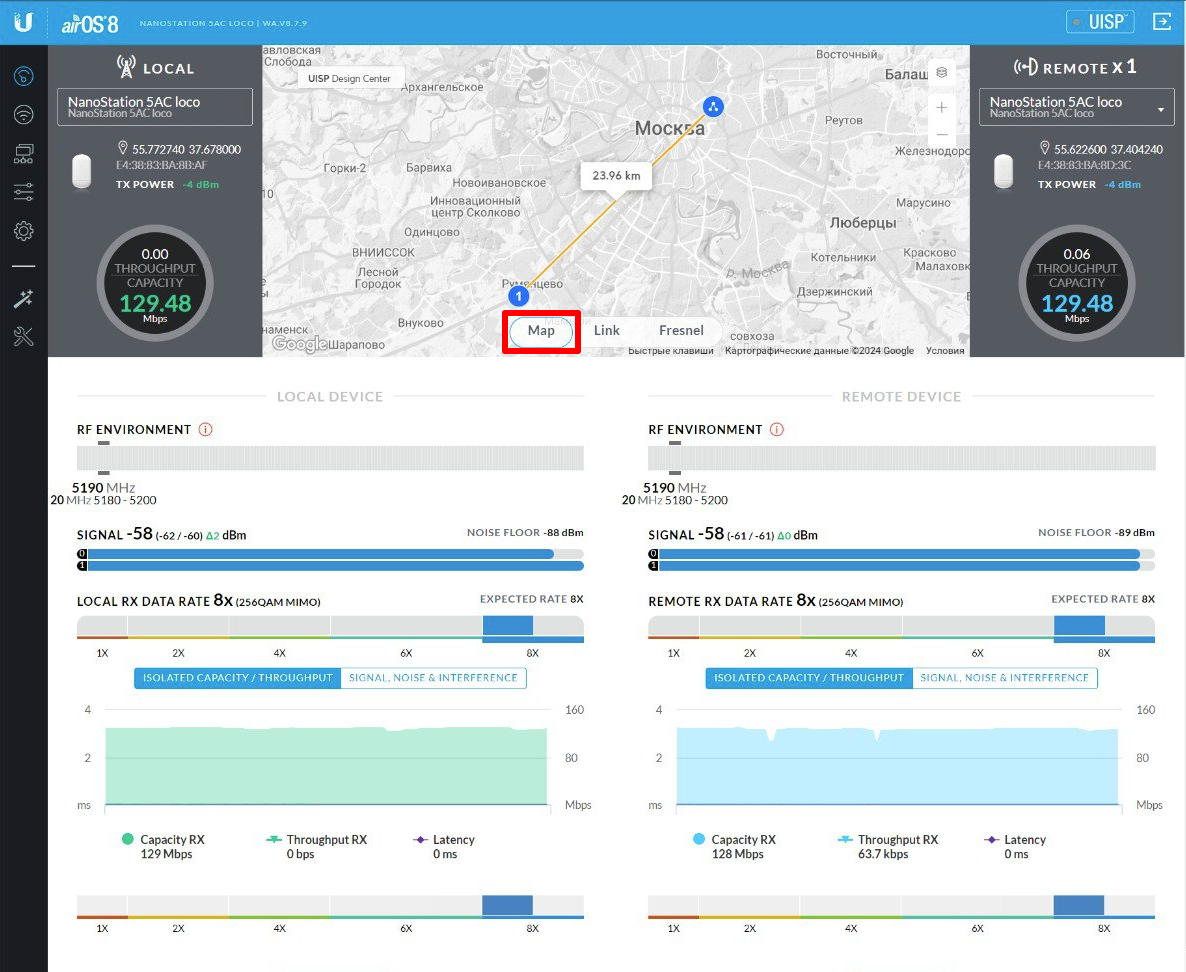
Task: Click the access point marker near Москва
Action: pos(713,107)
